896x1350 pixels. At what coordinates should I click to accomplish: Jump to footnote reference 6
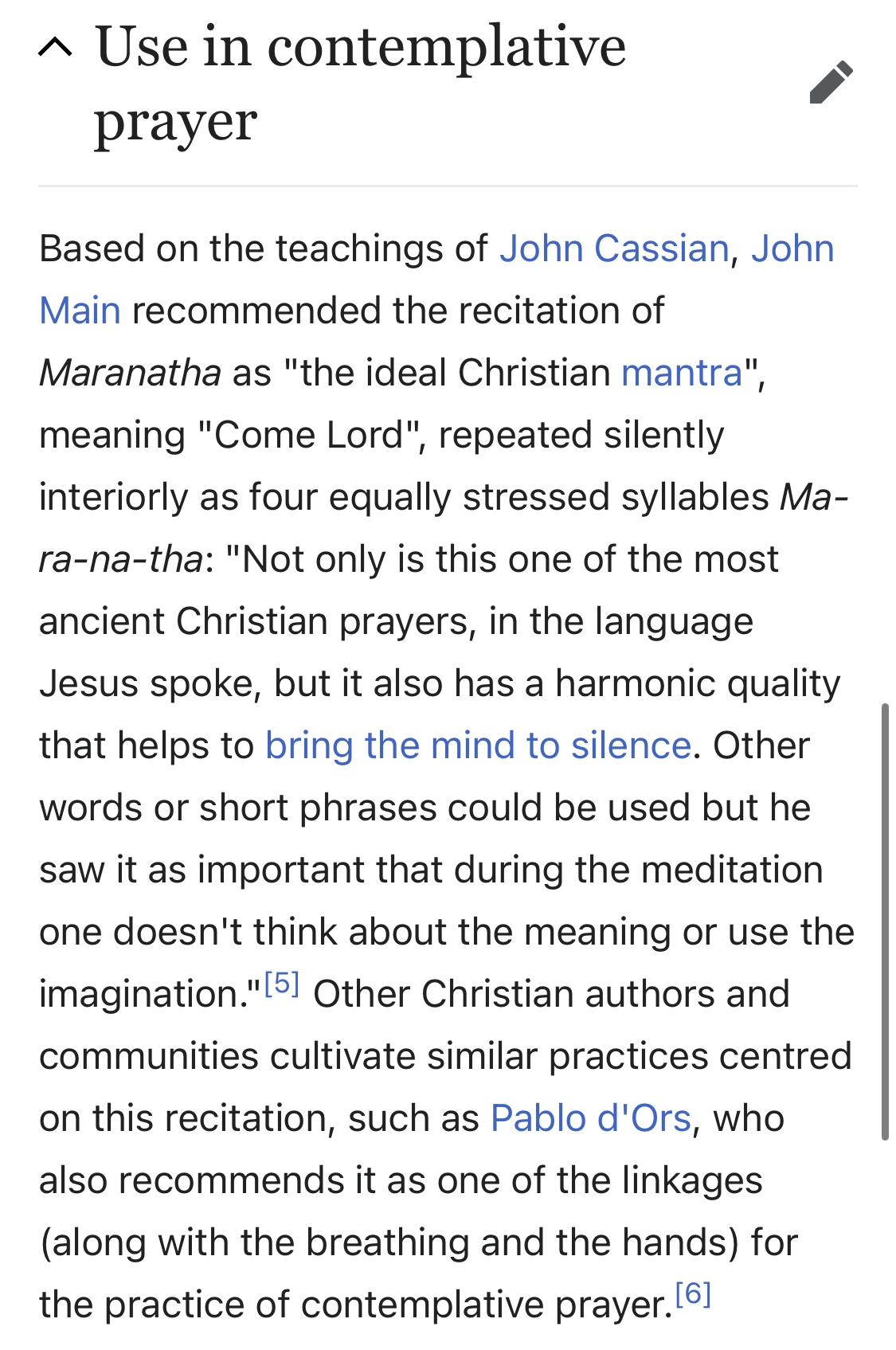point(693,1294)
